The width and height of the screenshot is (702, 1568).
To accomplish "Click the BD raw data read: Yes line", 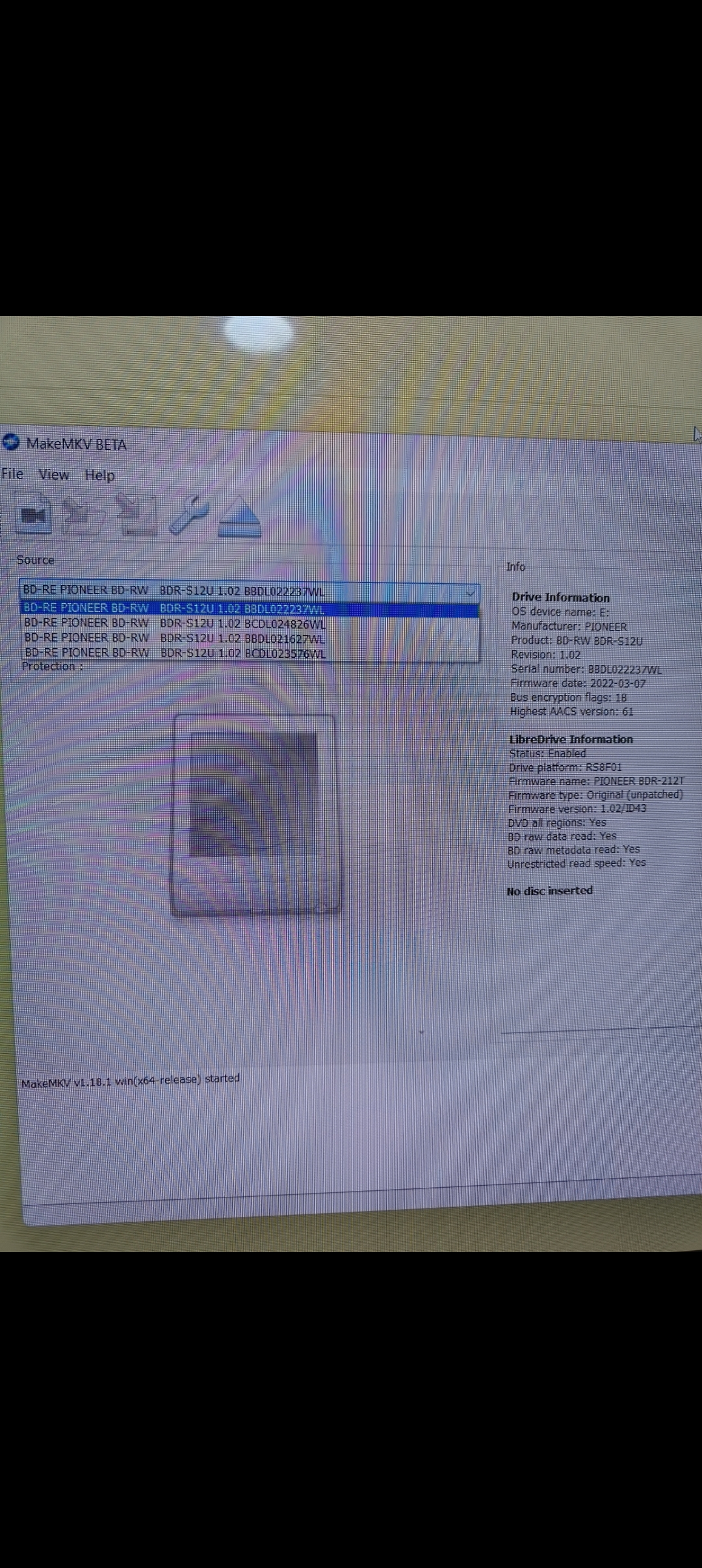I will 562,836.
